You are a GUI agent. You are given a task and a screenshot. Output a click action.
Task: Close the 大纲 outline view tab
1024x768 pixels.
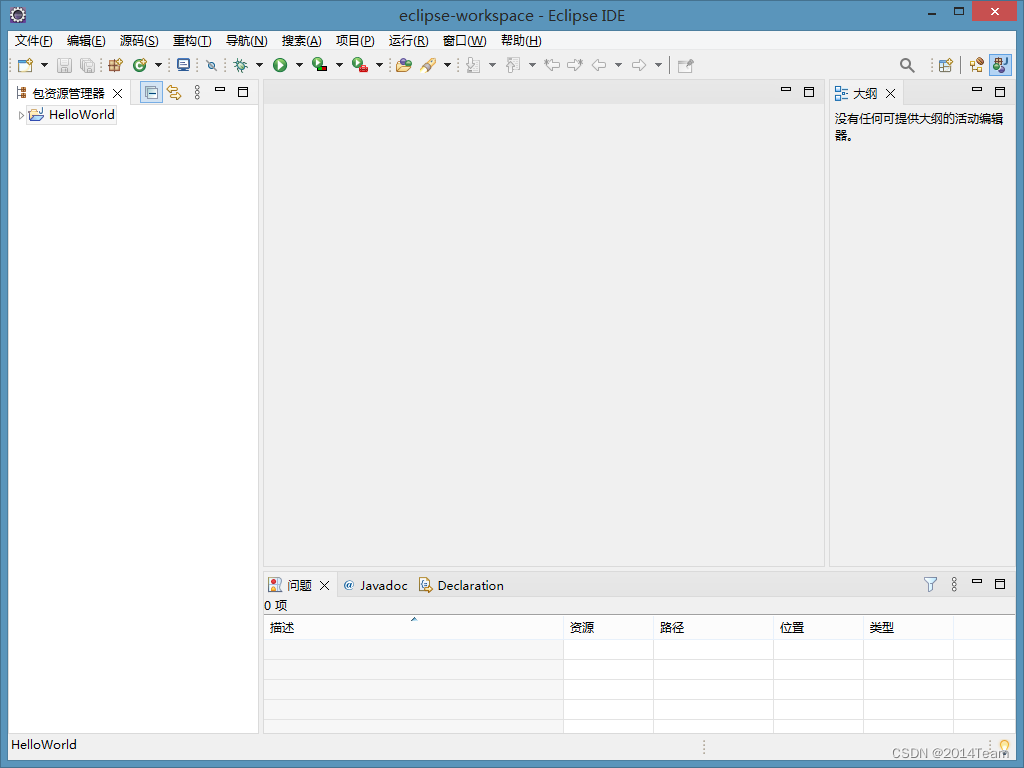click(x=888, y=93)
